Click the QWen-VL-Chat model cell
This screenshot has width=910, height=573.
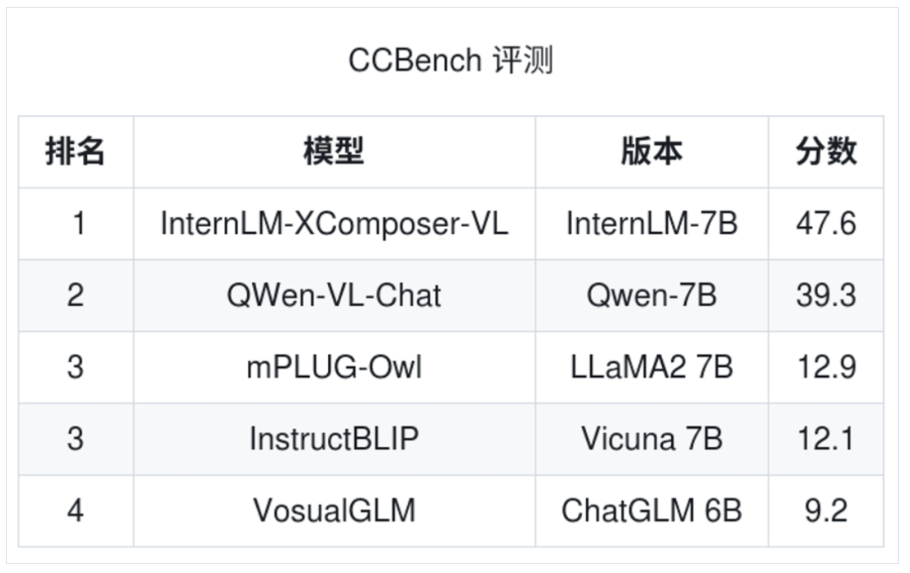[334, 295]
